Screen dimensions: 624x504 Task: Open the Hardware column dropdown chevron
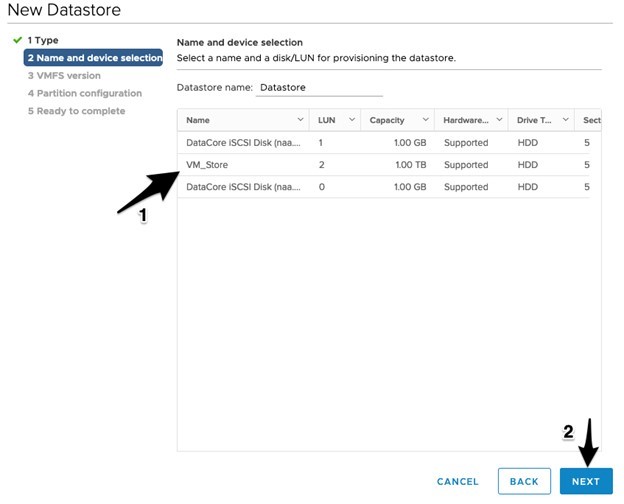point(499,119)
